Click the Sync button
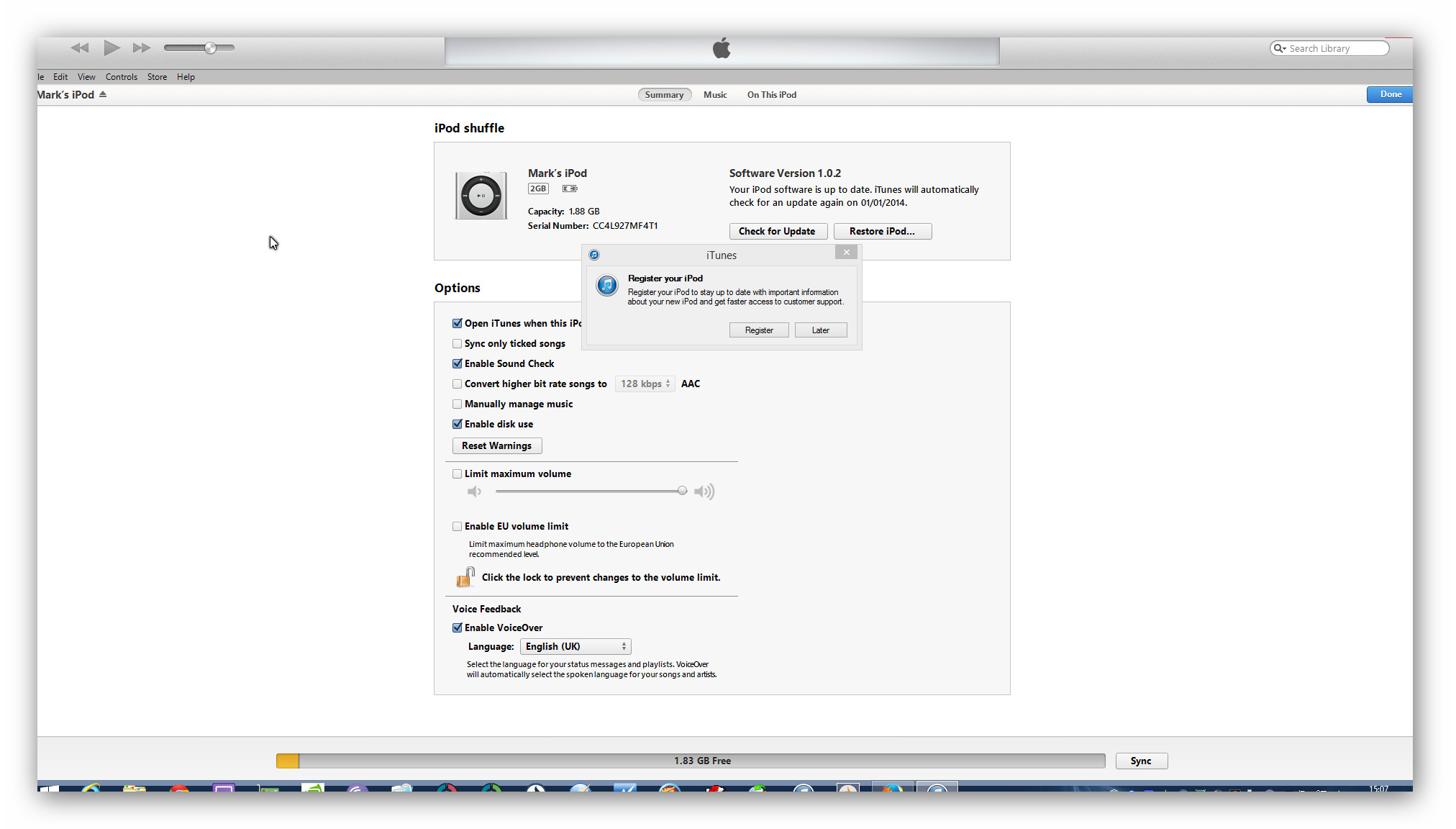 (x=1140, y=761)
